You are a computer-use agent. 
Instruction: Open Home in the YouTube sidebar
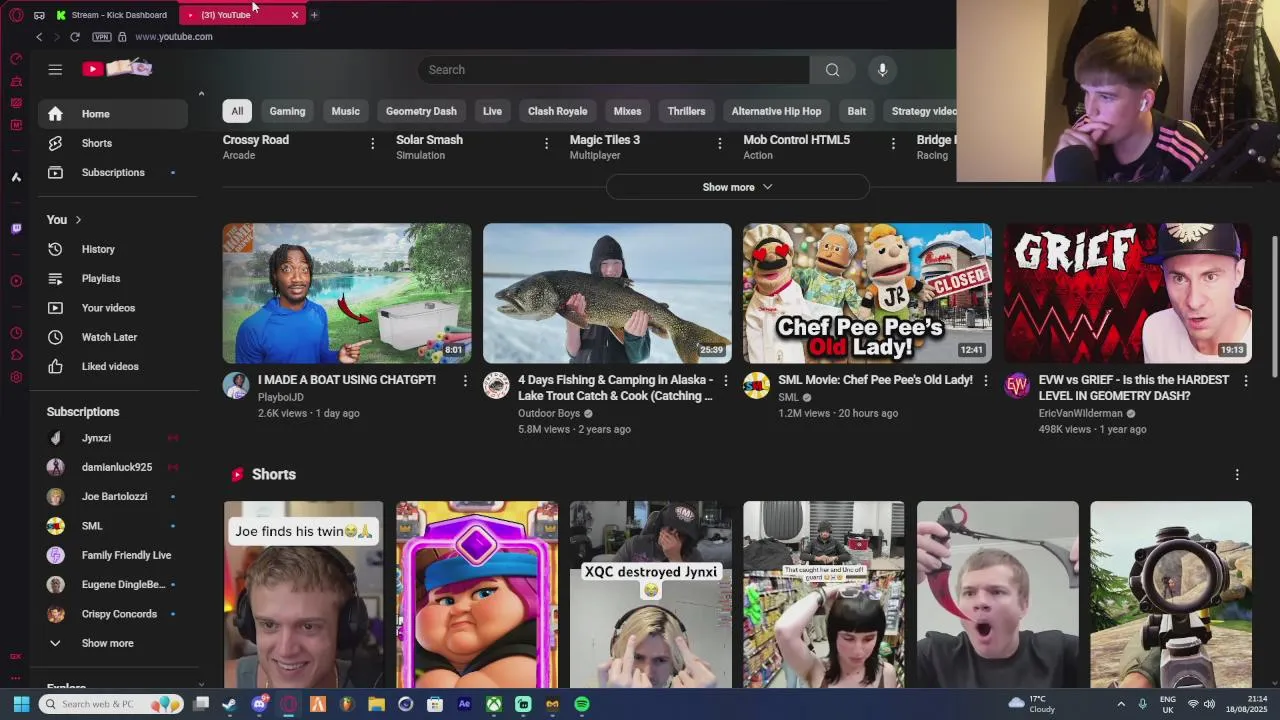pos(112,114)
